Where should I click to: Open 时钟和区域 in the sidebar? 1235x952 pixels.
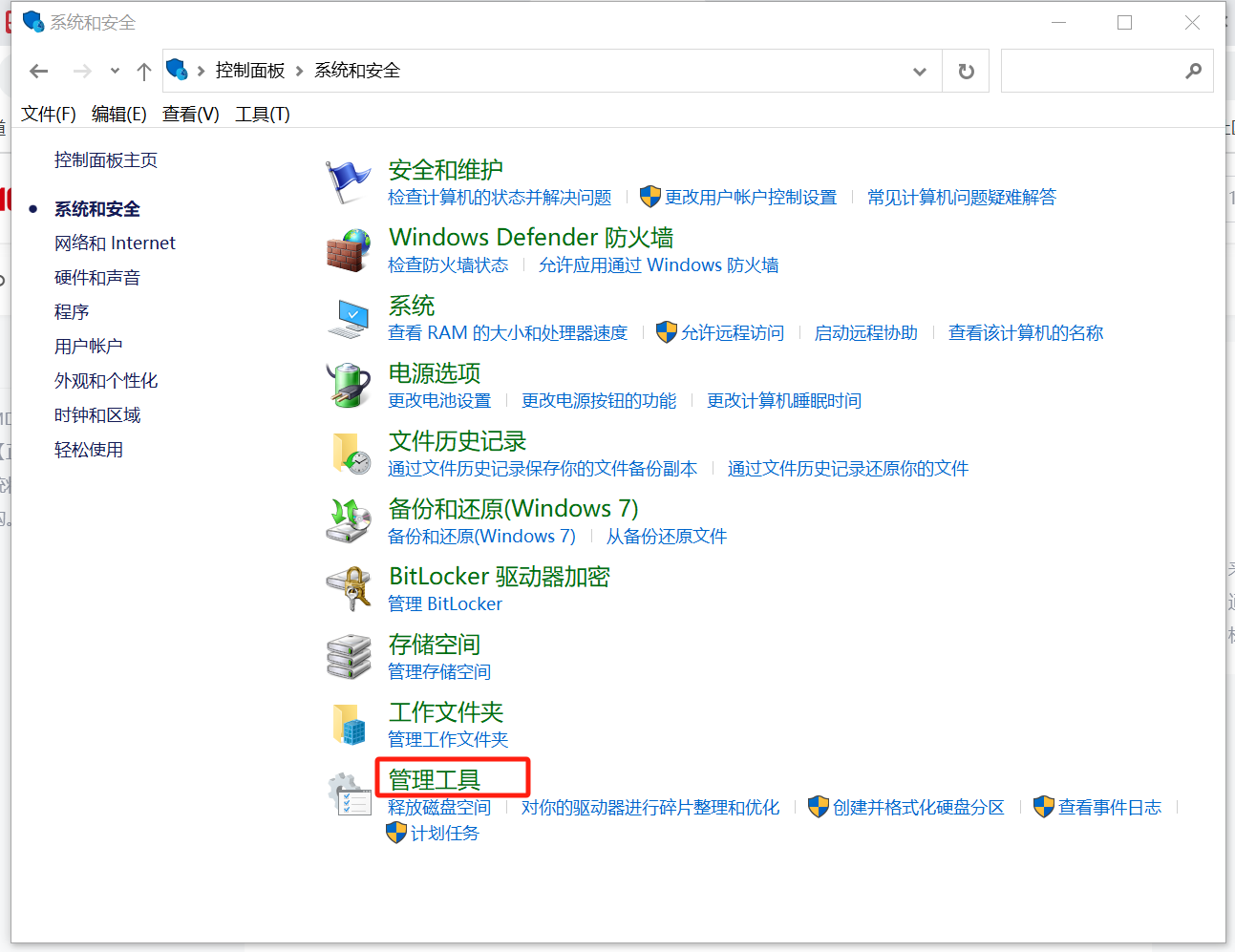coord(97,415)
